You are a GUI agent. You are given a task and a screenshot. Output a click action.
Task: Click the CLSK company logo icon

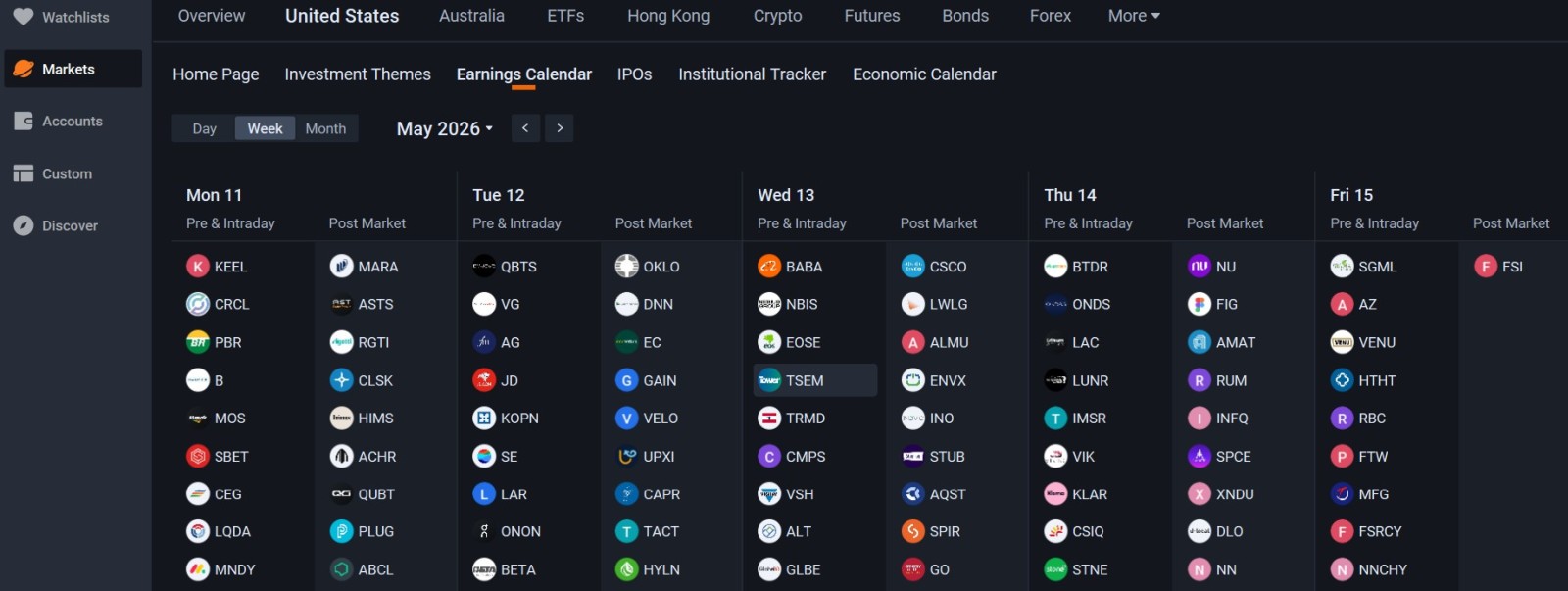[x=341, y=380]
